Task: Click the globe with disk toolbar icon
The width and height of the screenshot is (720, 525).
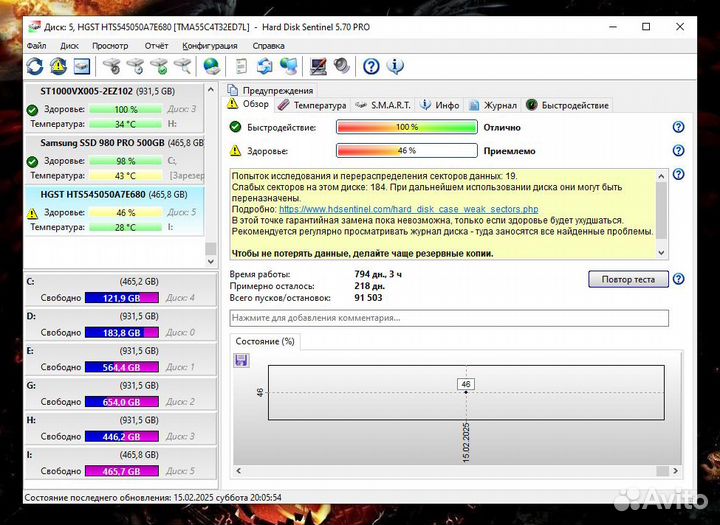Action: coord(211,67)
